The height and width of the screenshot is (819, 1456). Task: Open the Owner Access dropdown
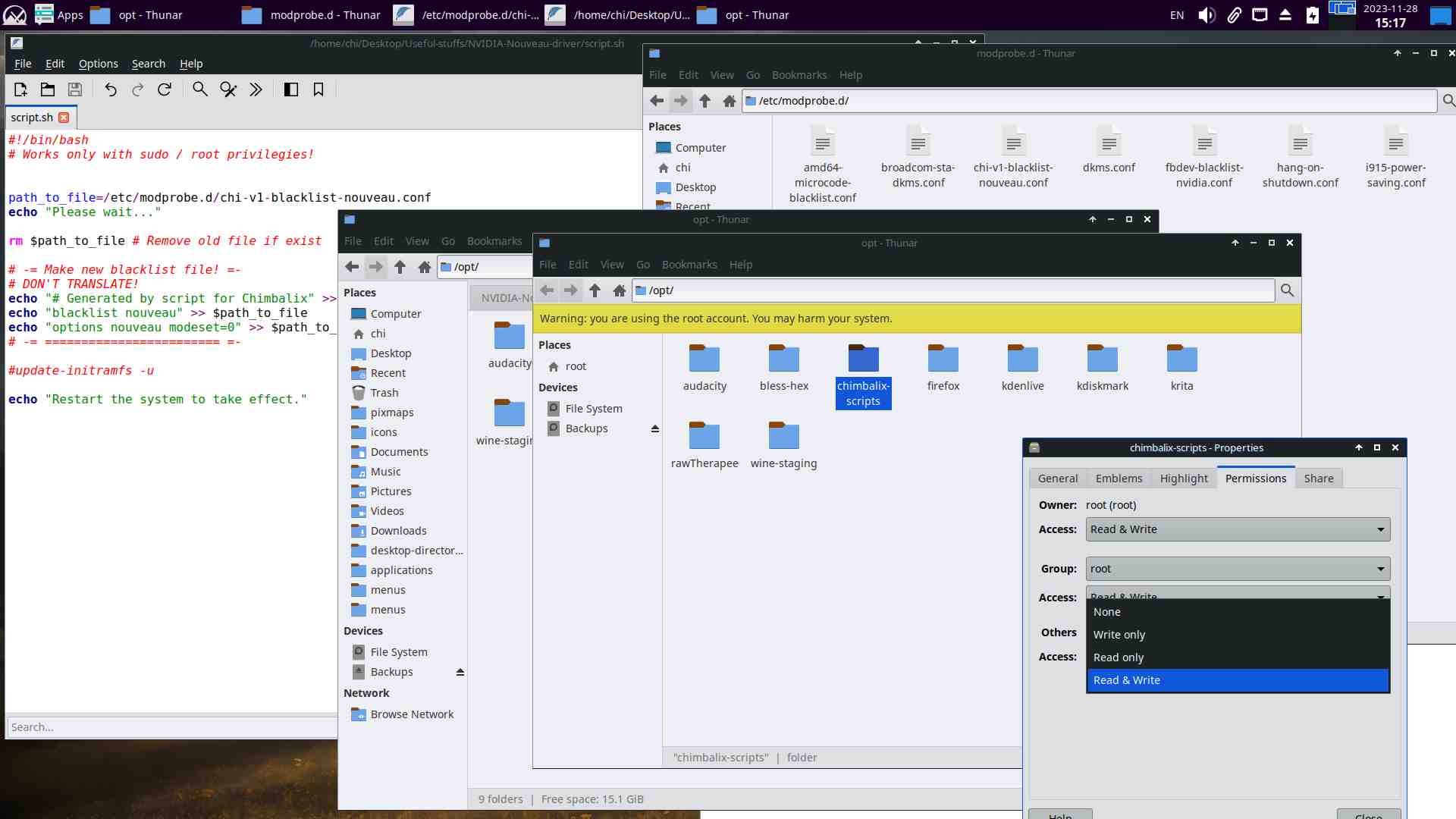pos(1238,529)
